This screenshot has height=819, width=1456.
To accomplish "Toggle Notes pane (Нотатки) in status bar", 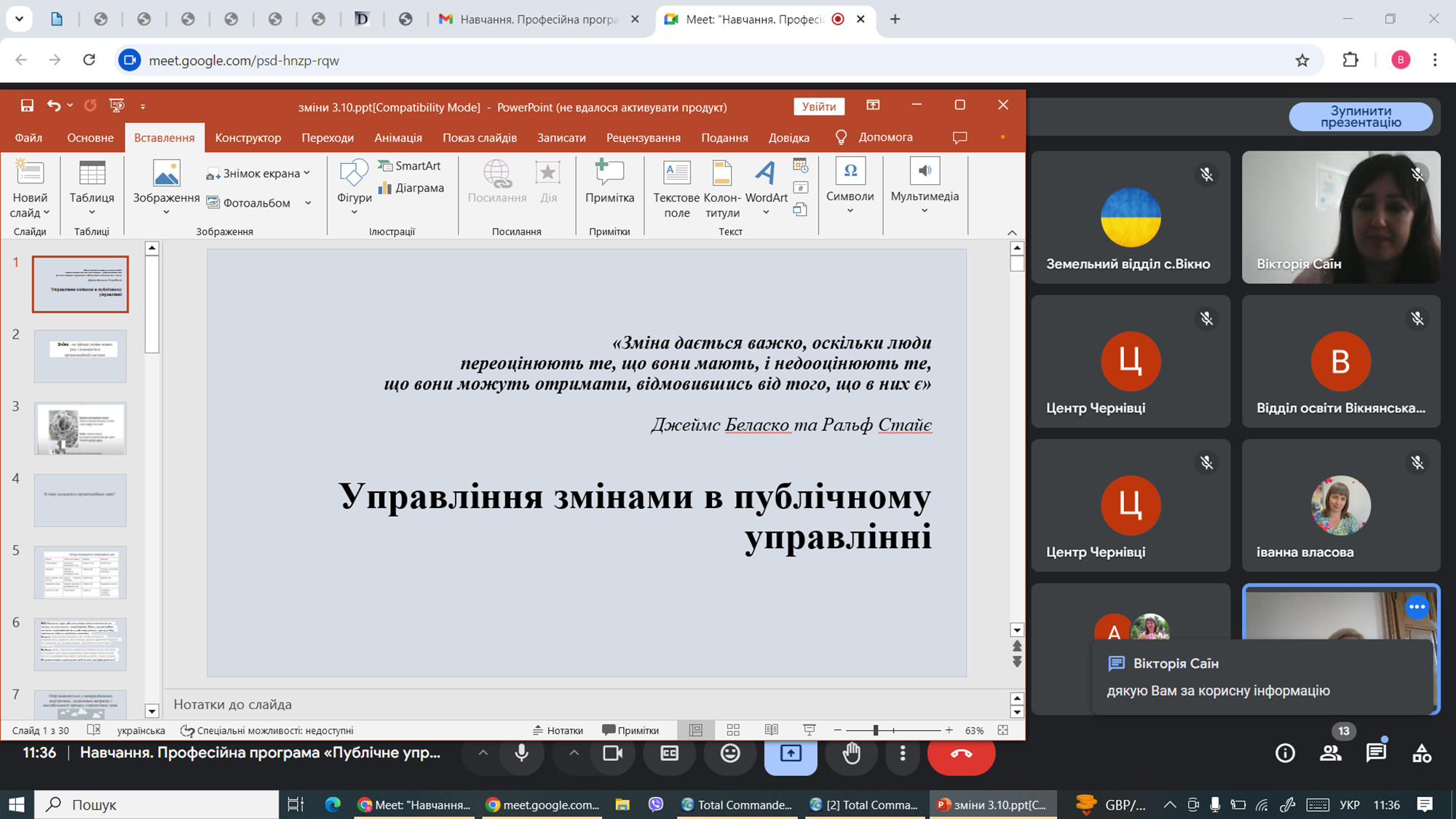I will tap(558, 730).
